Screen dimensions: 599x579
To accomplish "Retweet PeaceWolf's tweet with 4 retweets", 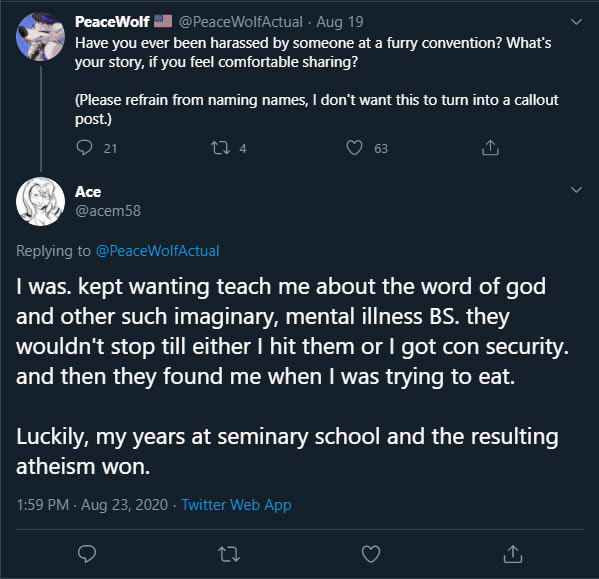I will [220, 148].
